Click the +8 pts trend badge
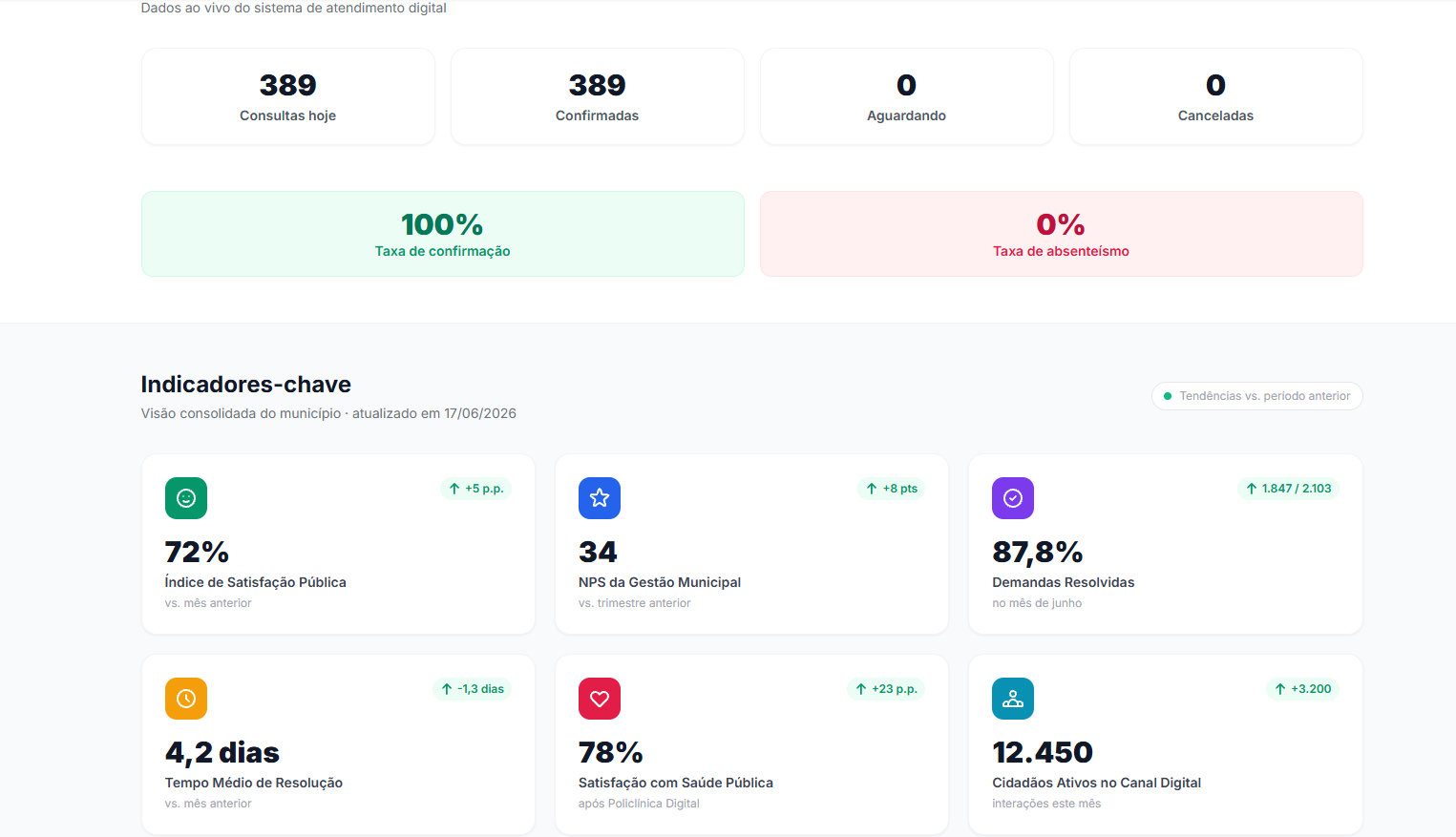Viewport: 1456px width, 837px height. point(891,489)
